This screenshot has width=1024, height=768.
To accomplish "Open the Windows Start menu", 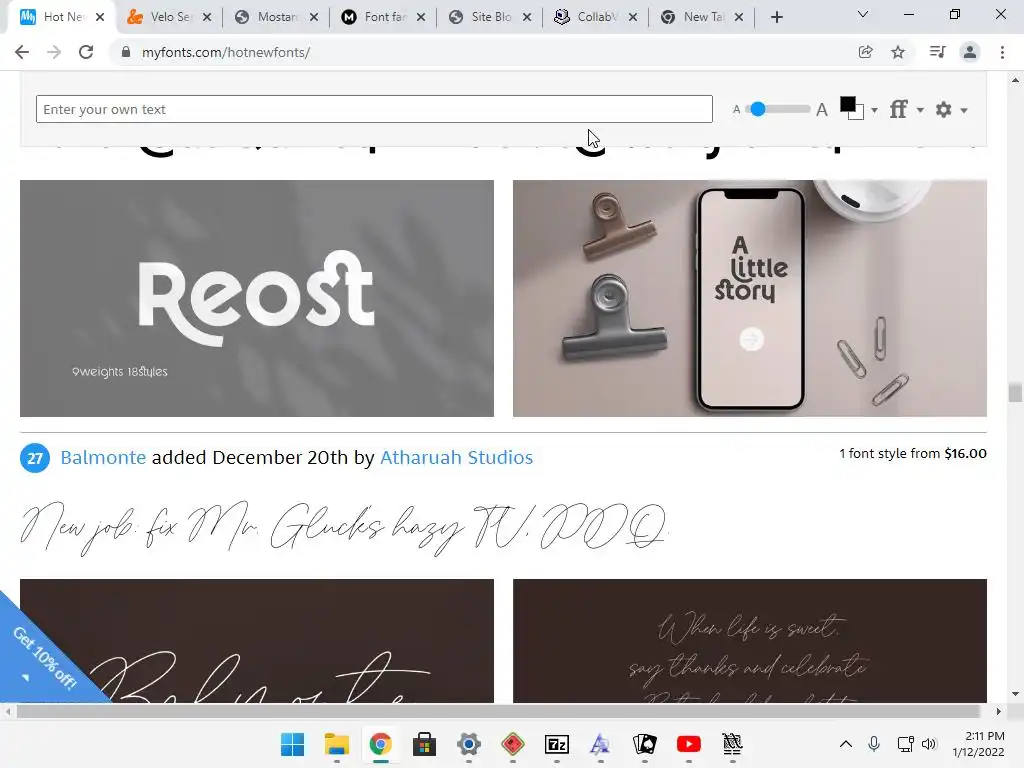I will pyautogui.click(x=292, y=744).
